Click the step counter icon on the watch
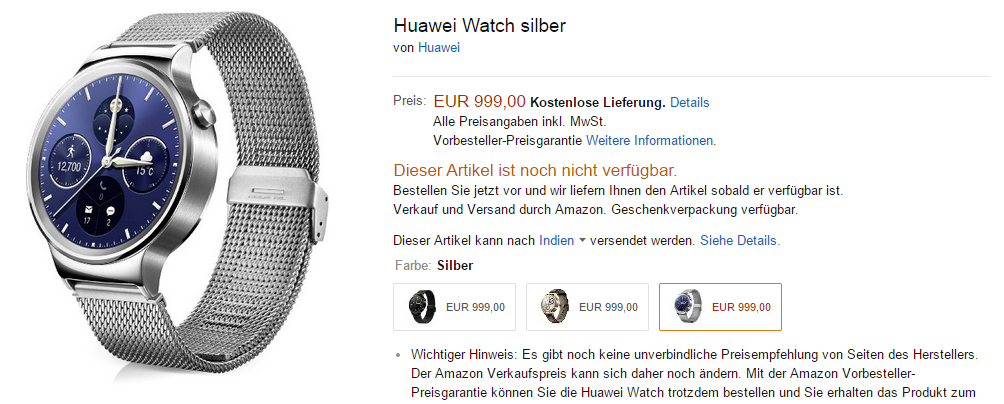This screenshot has height=404, width=1004. click(69, 152)
